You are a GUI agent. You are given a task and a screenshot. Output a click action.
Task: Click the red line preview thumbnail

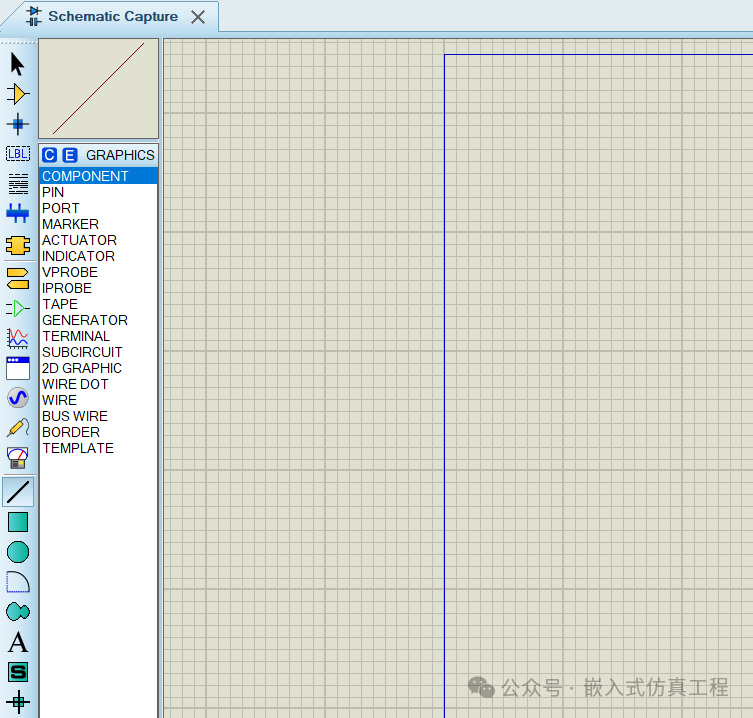[x=98, y=89]
